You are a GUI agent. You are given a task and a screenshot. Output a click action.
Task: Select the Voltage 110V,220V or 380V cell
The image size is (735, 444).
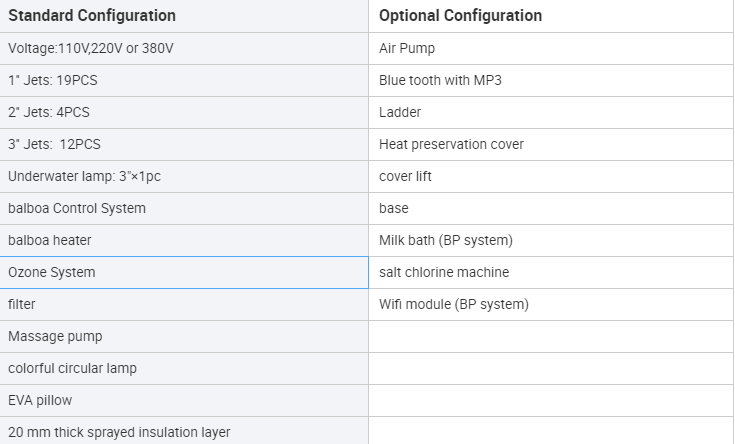click(x=184, y=48)
